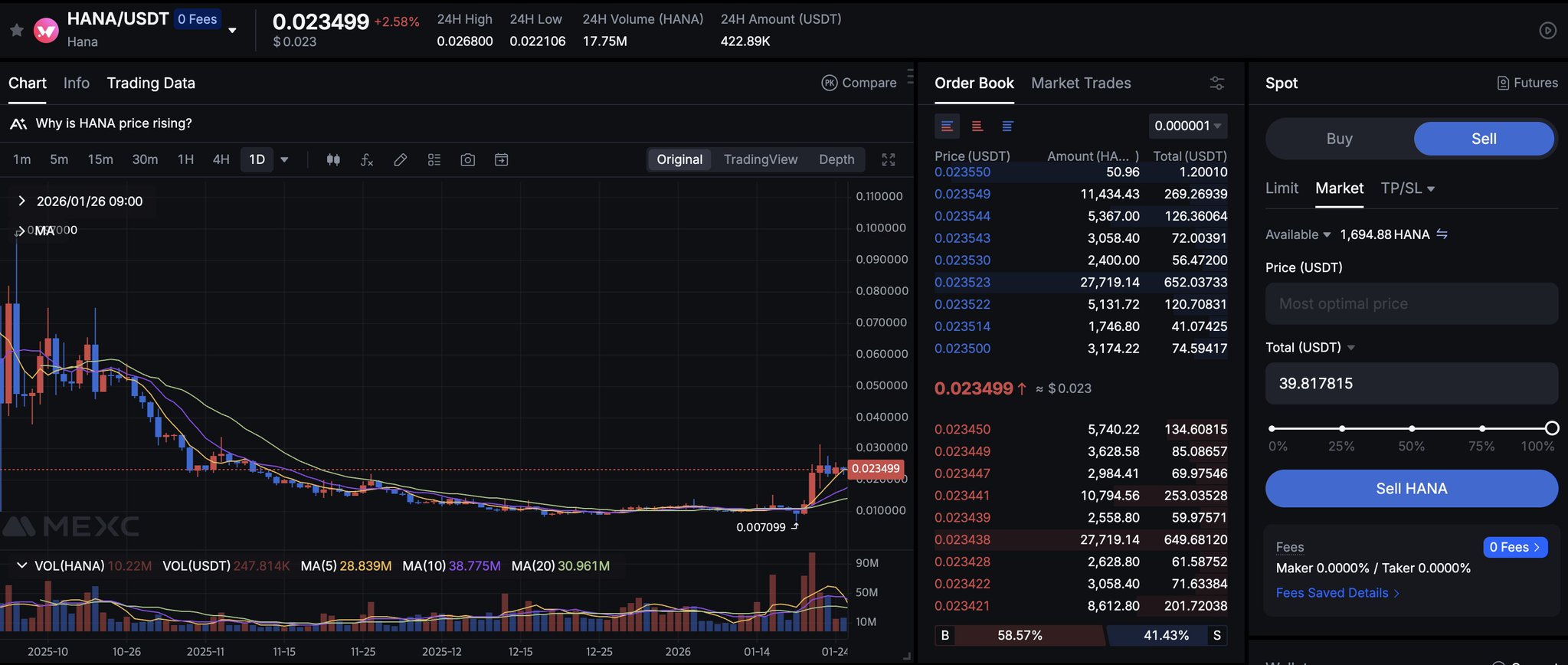Expand the 2026/01/26 09:00 candle details

21,201
